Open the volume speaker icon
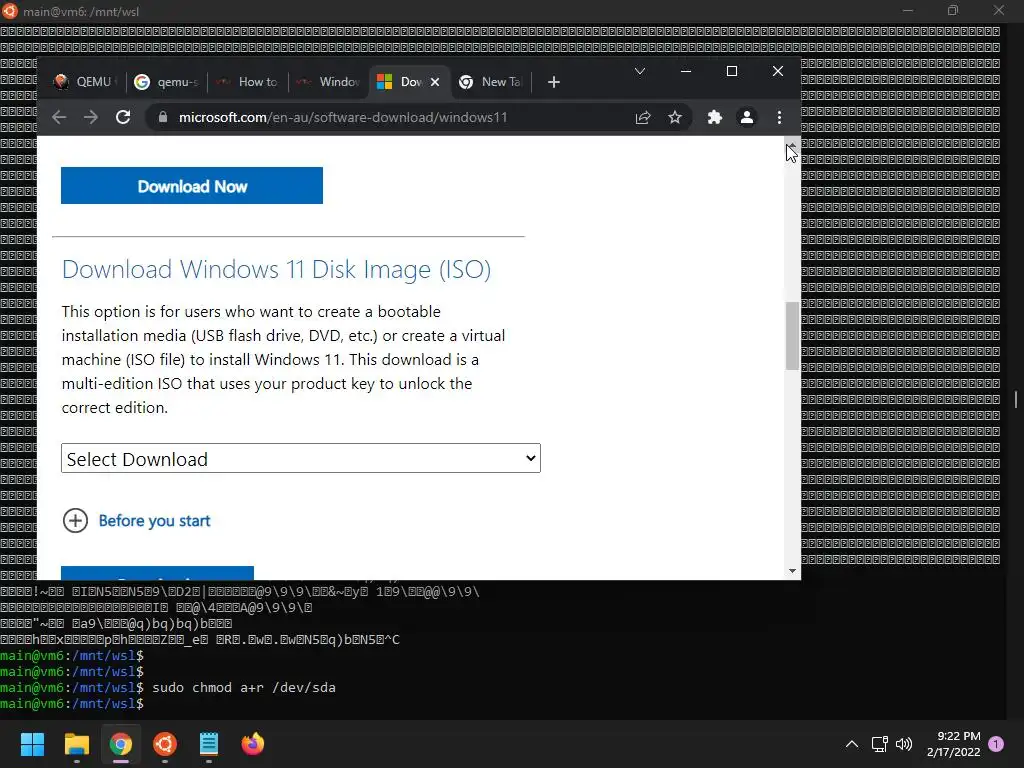 tap(904, 744)
